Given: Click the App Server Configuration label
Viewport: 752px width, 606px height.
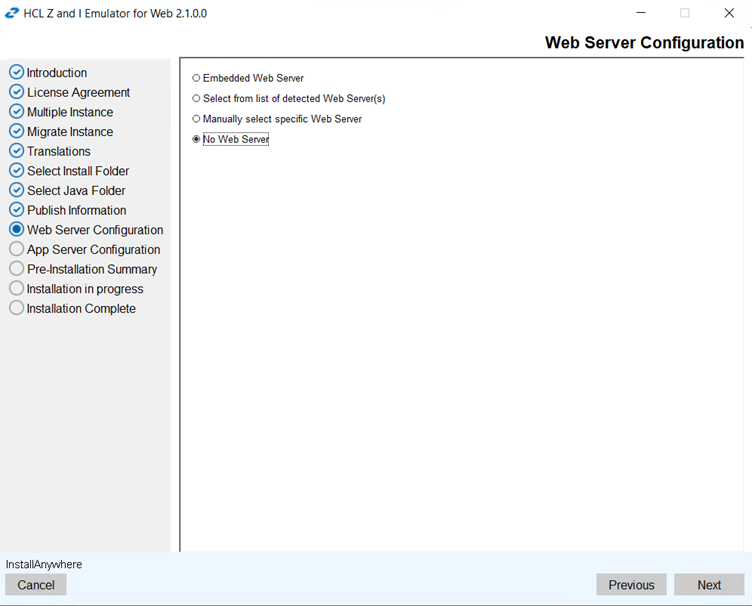Looking at the screenshot, I should 94,250.
